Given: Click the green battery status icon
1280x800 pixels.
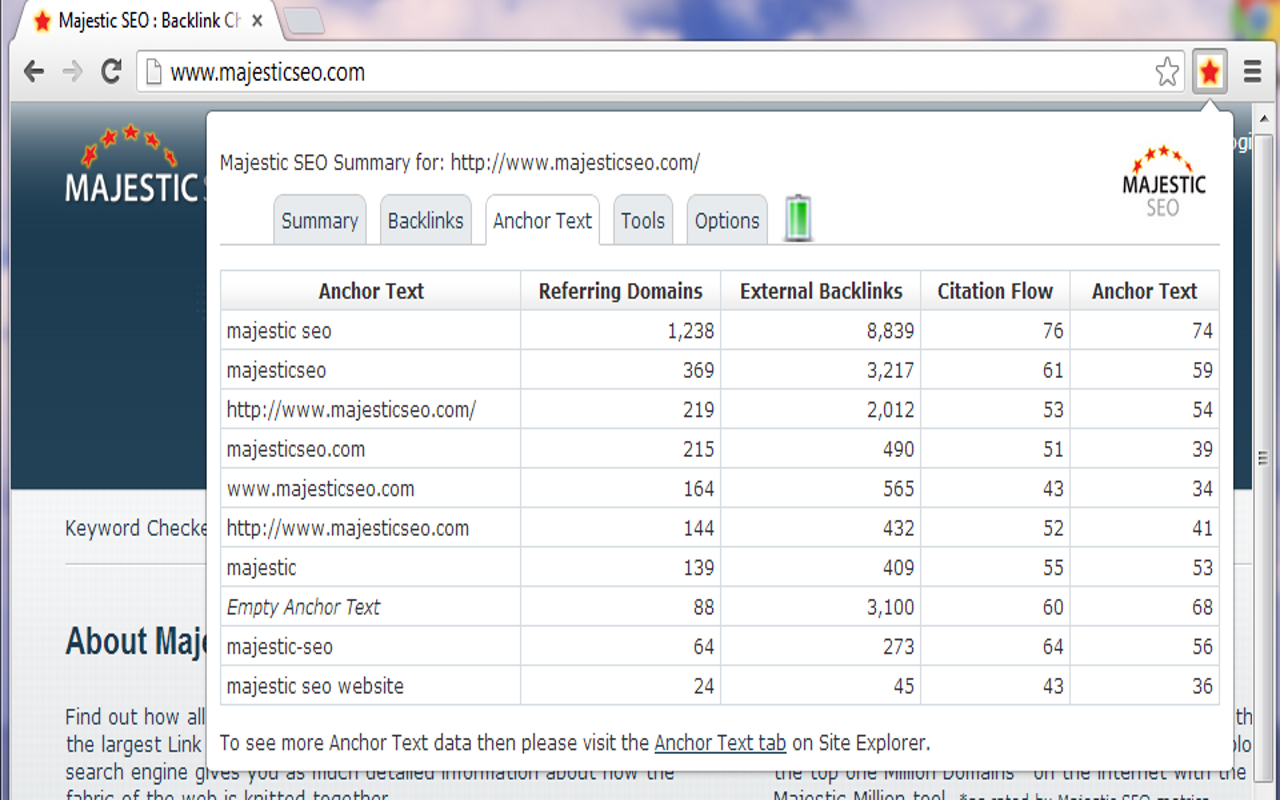Looking at the screenshot, I should tap(798, 219).
